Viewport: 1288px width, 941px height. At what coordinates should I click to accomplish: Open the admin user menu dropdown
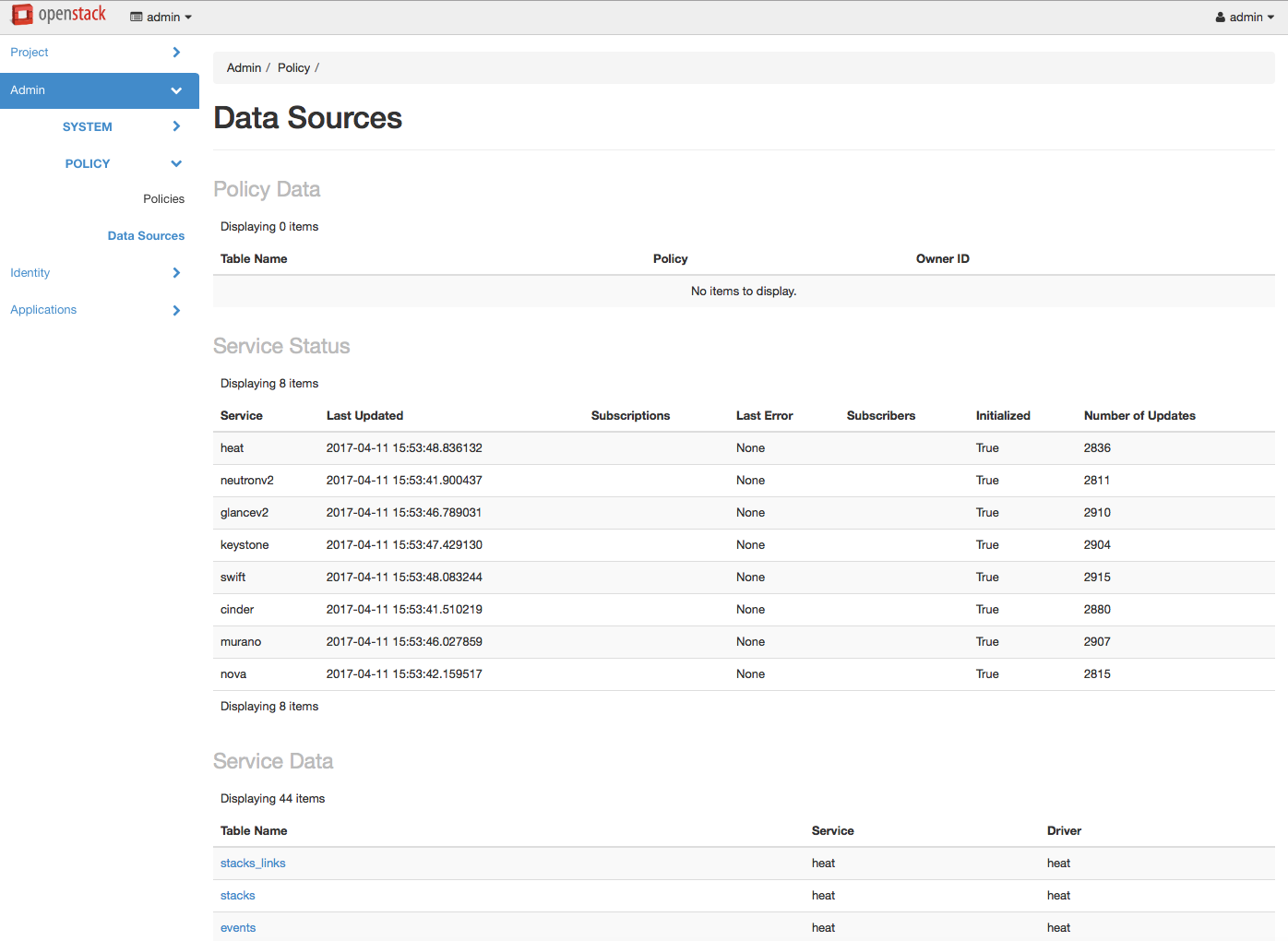(1245, 18)
